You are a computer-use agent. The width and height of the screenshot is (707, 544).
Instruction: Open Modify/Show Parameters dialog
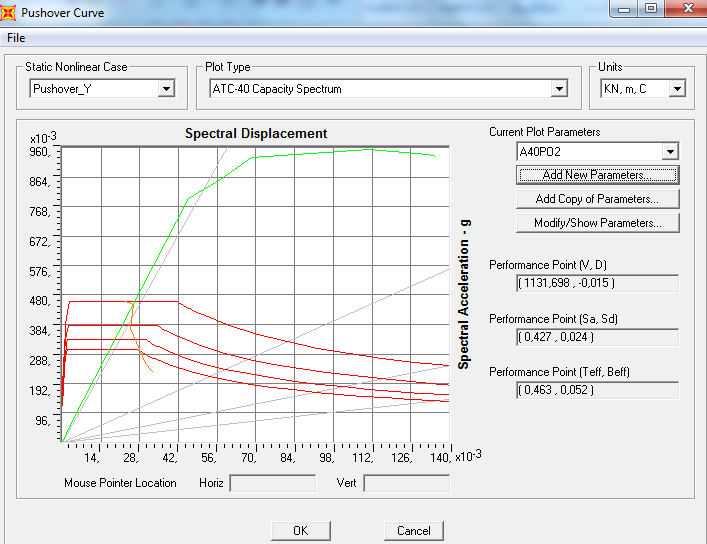click(x=598, y=223)
